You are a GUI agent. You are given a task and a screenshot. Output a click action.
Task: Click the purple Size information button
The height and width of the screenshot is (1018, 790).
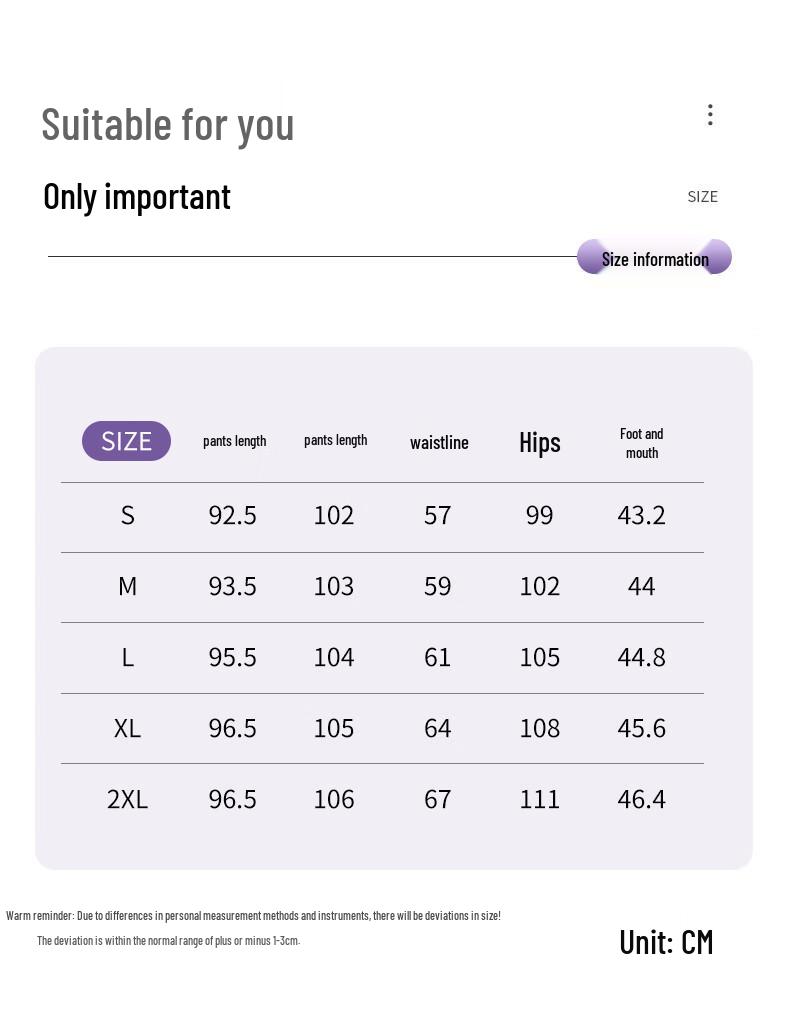655,259
